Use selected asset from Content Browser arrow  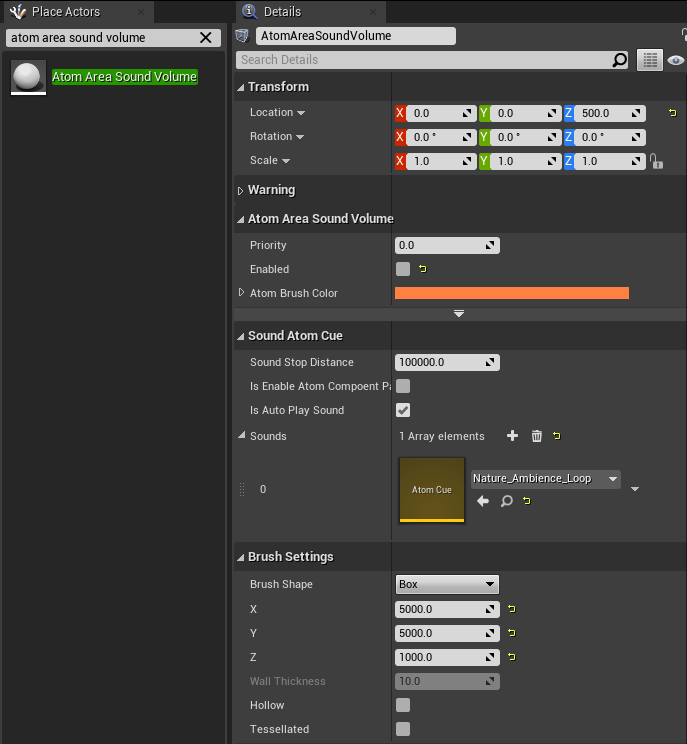[483, 501]
